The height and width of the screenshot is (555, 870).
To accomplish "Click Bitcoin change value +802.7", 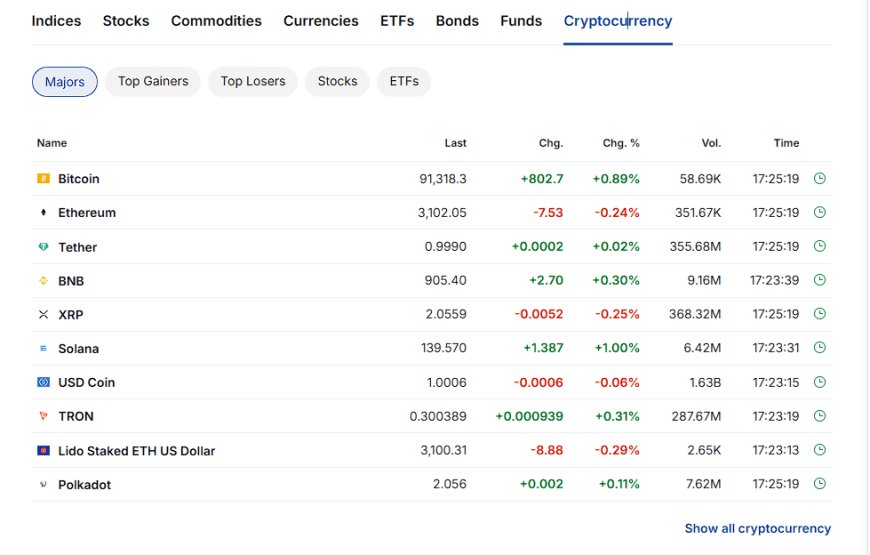I will (542, 179).
